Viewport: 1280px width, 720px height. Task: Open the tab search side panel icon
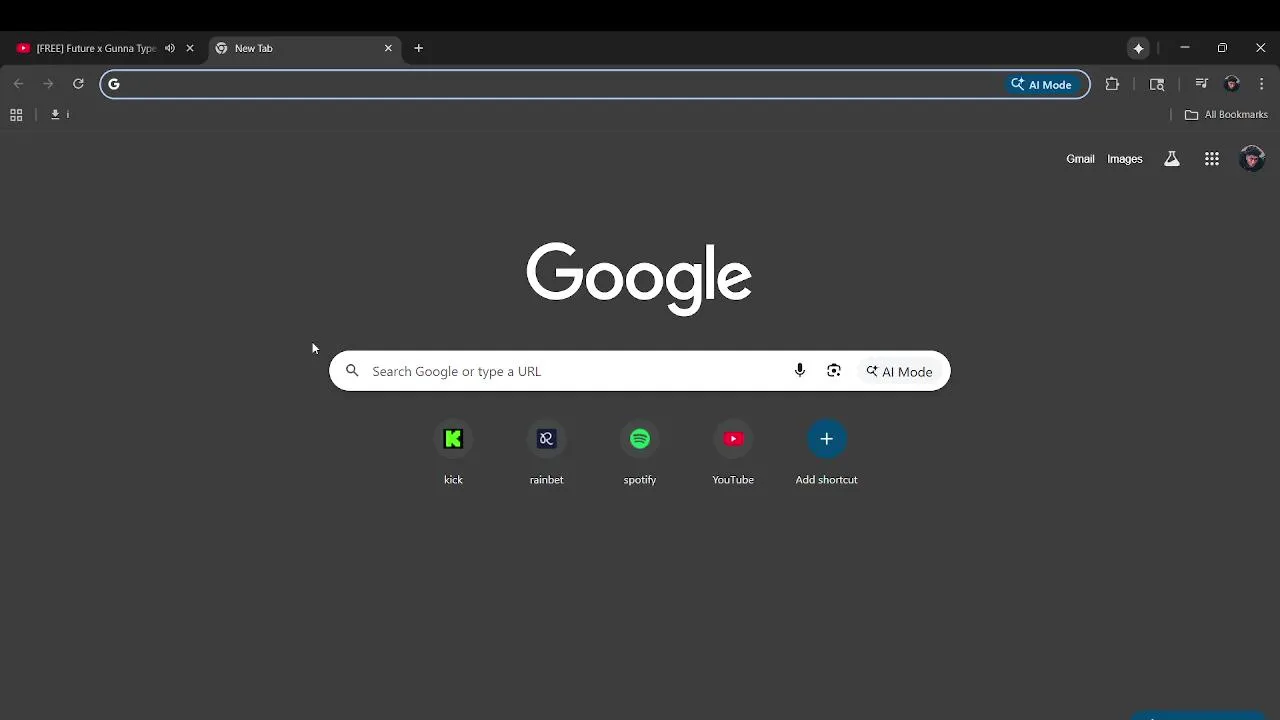pos(1157,84)
